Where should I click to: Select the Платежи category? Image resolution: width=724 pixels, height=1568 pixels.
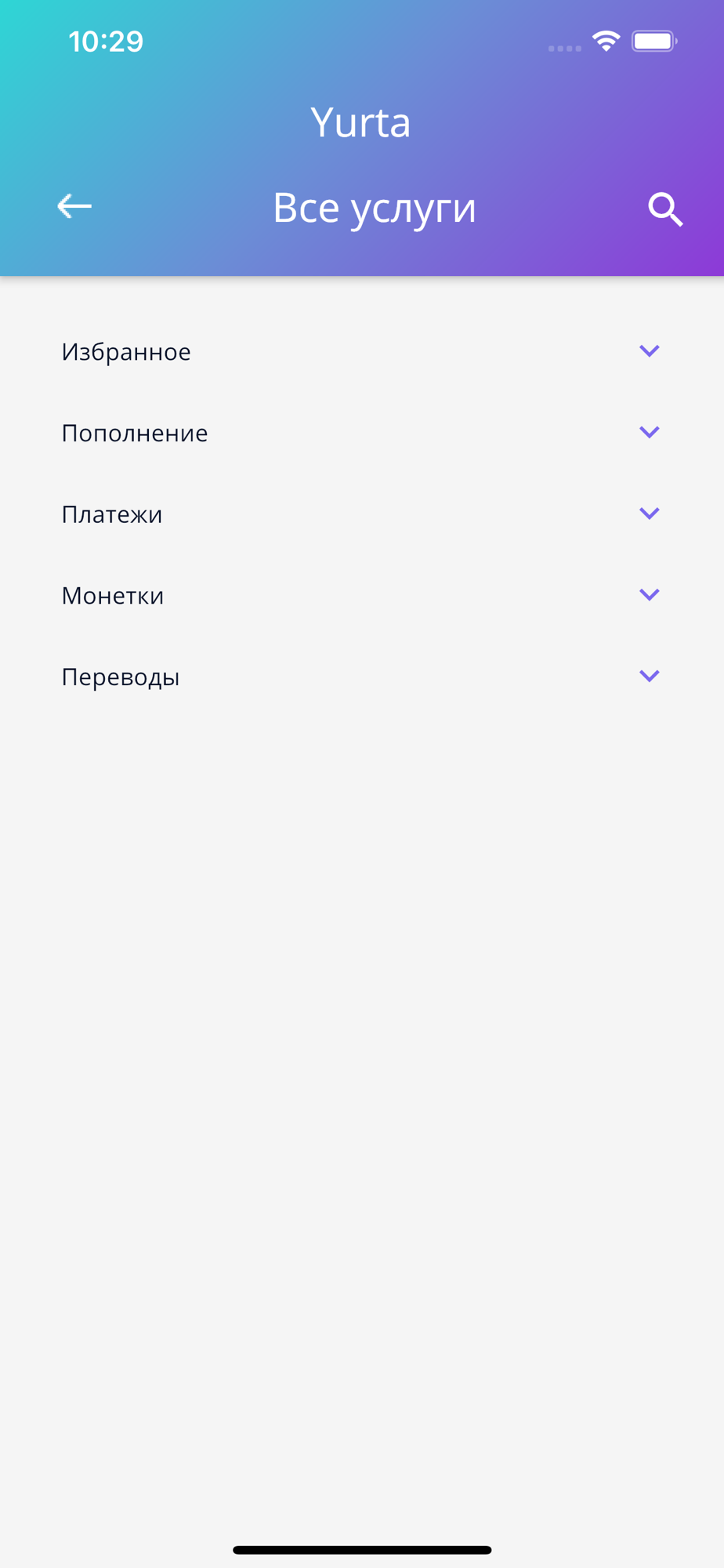[112, 514]
